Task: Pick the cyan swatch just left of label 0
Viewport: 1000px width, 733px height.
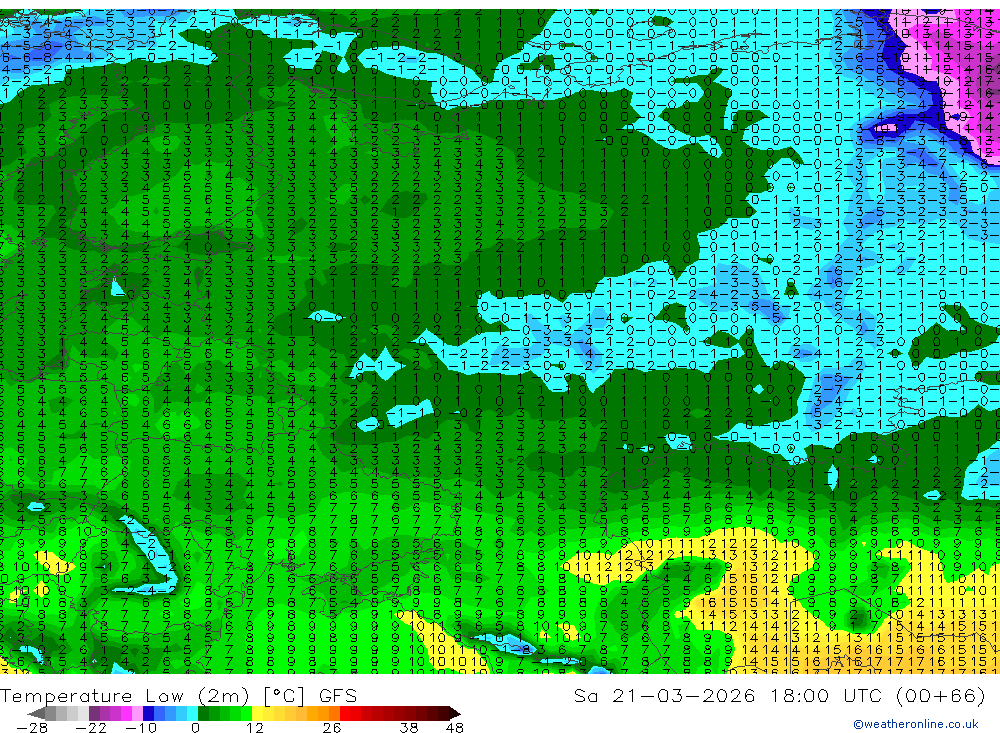Action: pyautogui.click(x=192, y=714)
